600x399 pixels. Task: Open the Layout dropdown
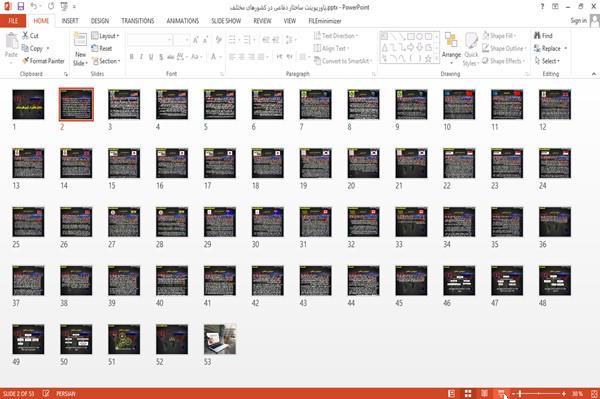(x=105, y=36)
